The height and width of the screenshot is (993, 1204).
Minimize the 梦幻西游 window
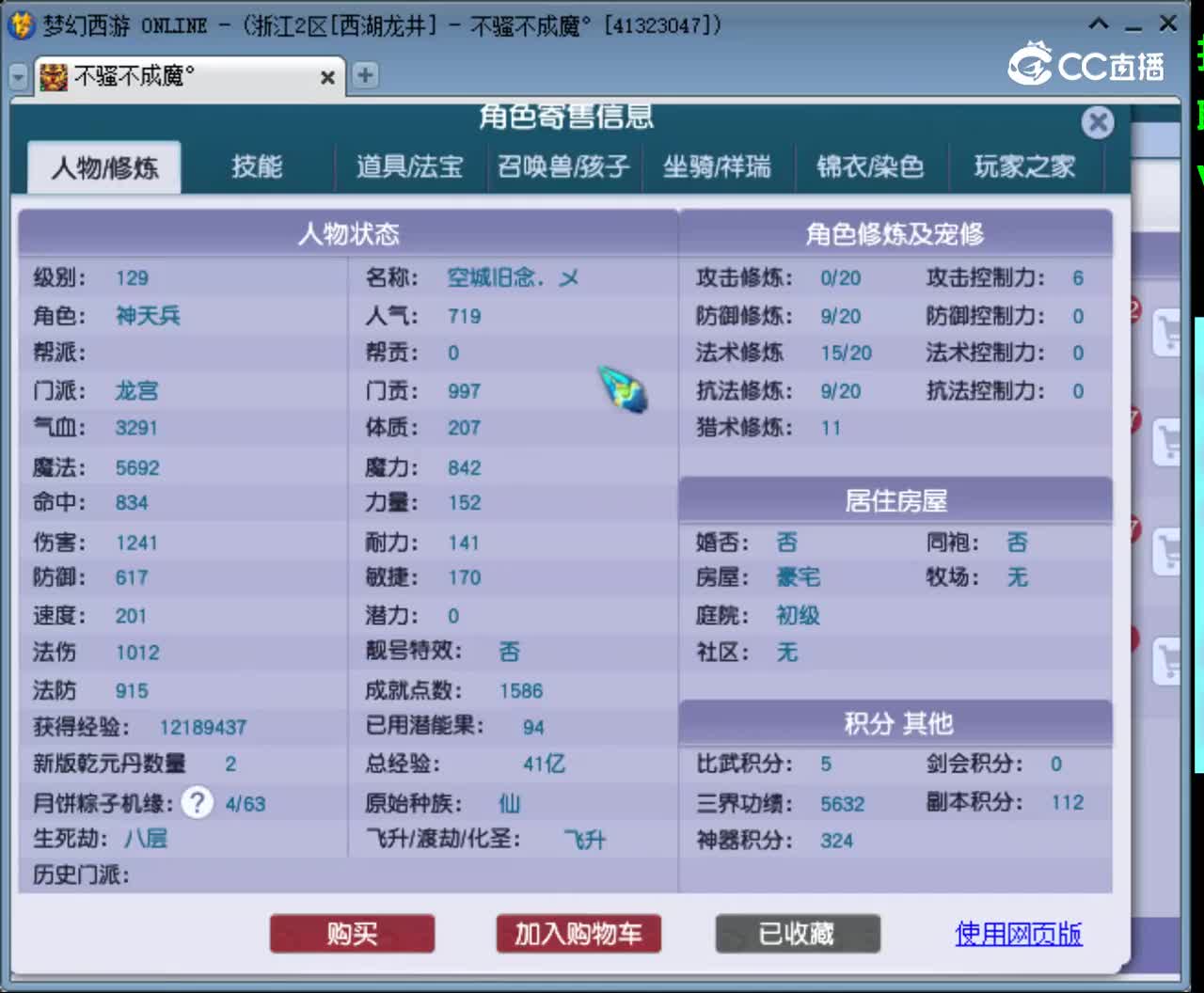1133,26
